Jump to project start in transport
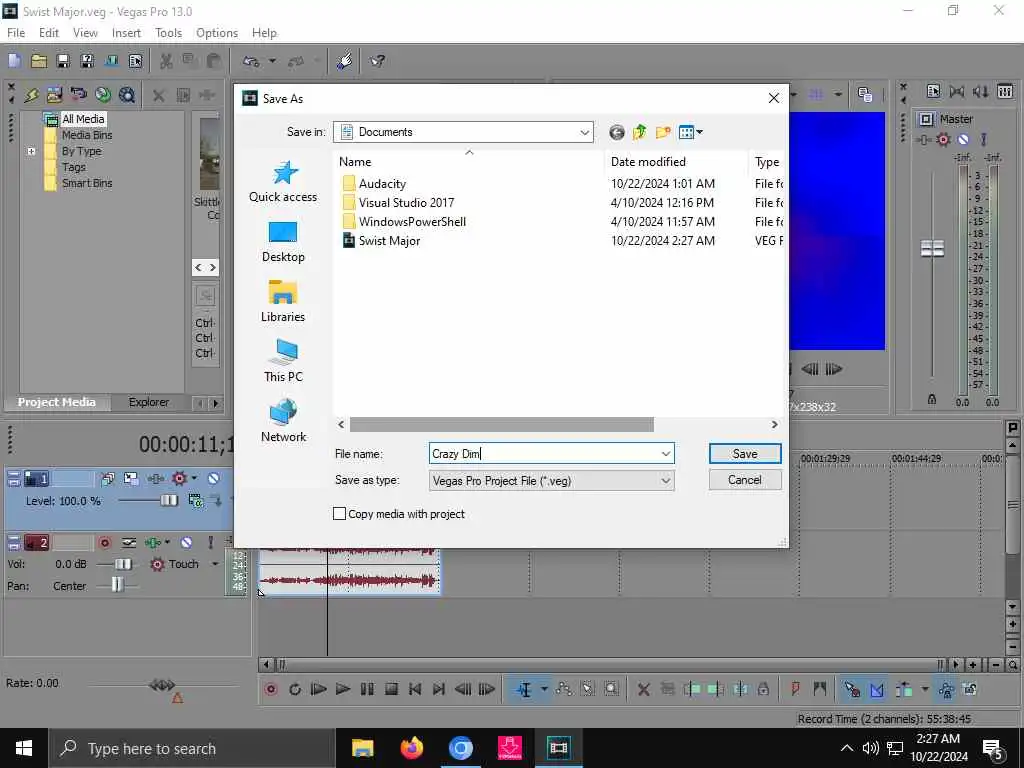1024x768 pixels. coord(415,690)
